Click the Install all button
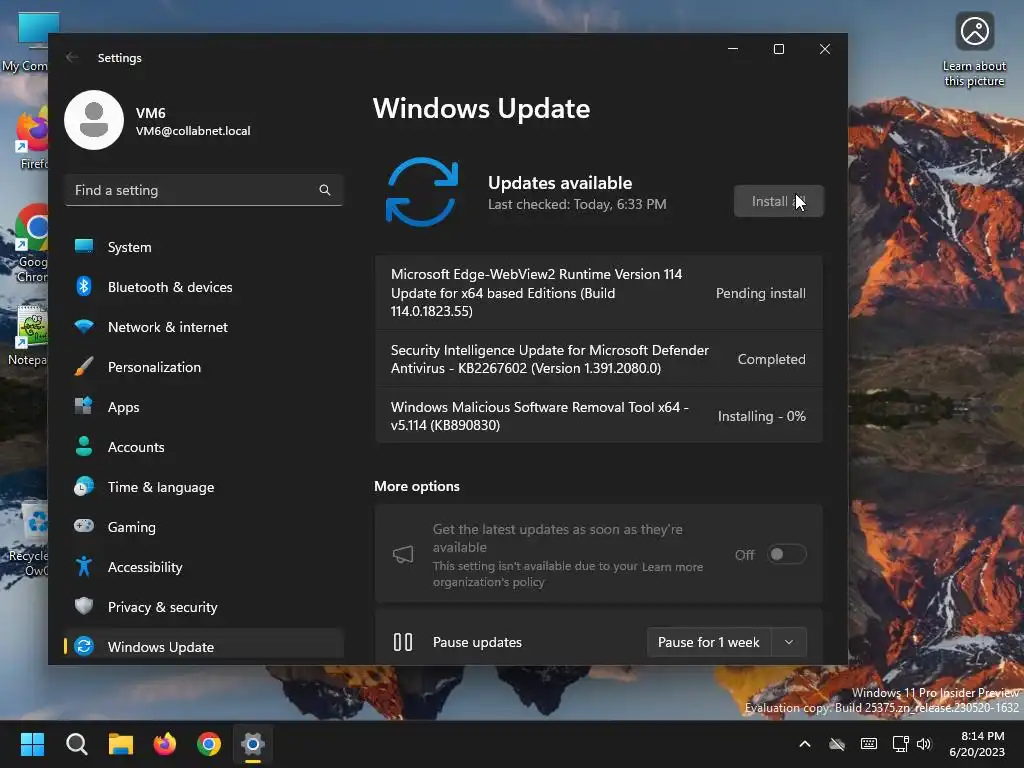1024x768 pixels. (x=778, y=201)
